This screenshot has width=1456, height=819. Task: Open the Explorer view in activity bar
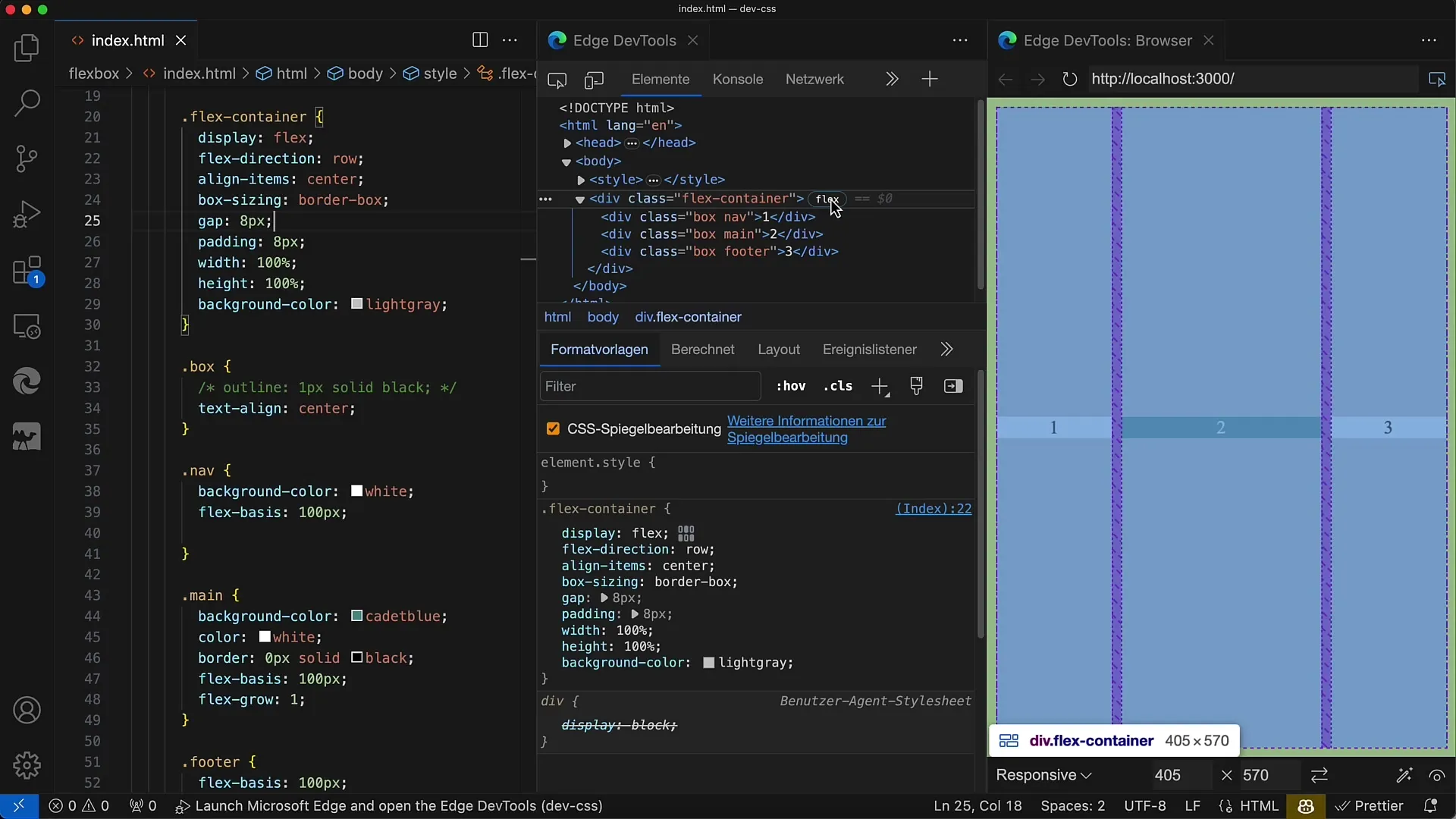pyautogui.click(x=27, y=49)
